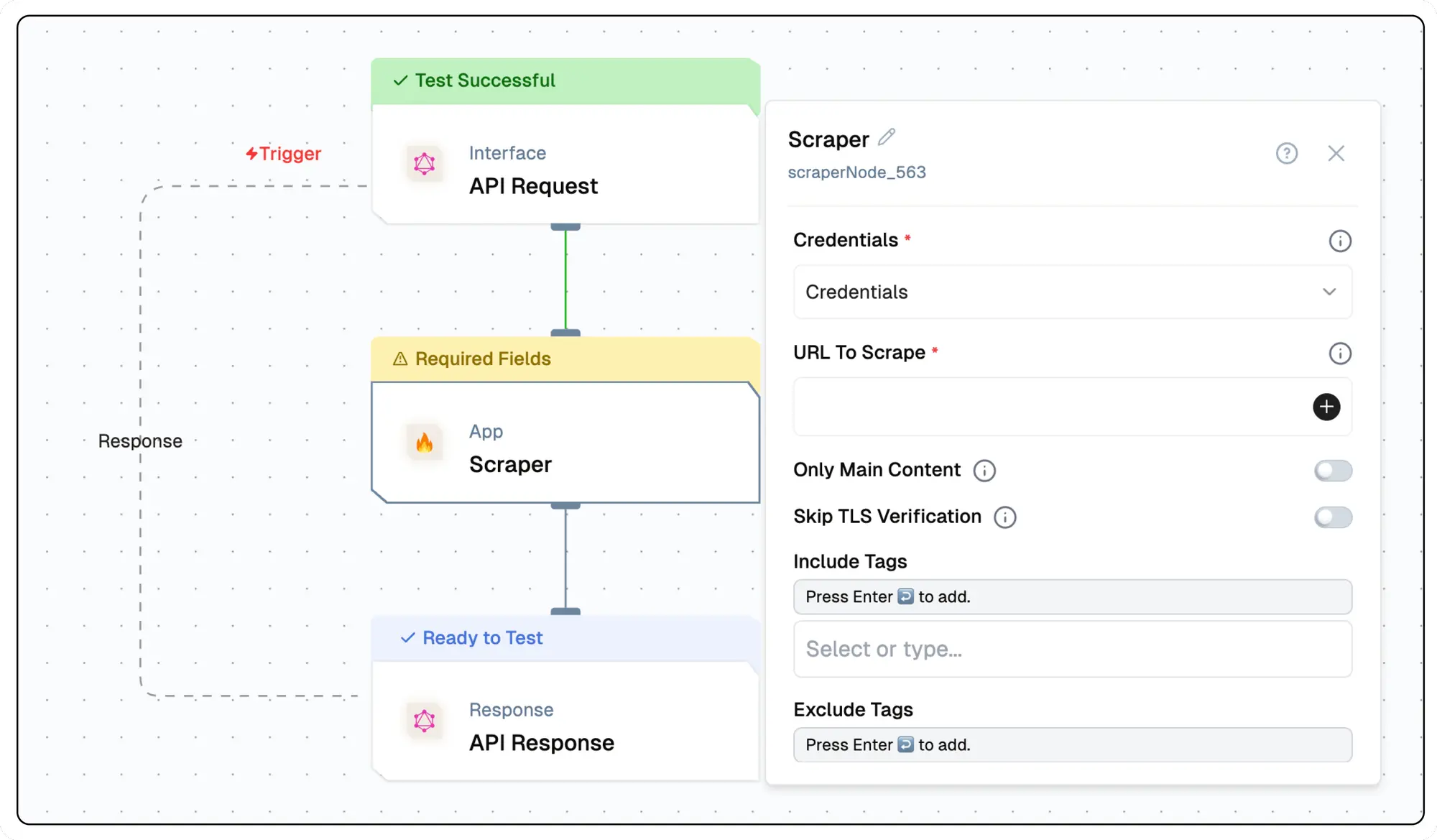Close the Scraper configuration panel
The height and width of the screenshot is (840, 1437).
[1336, 153]
